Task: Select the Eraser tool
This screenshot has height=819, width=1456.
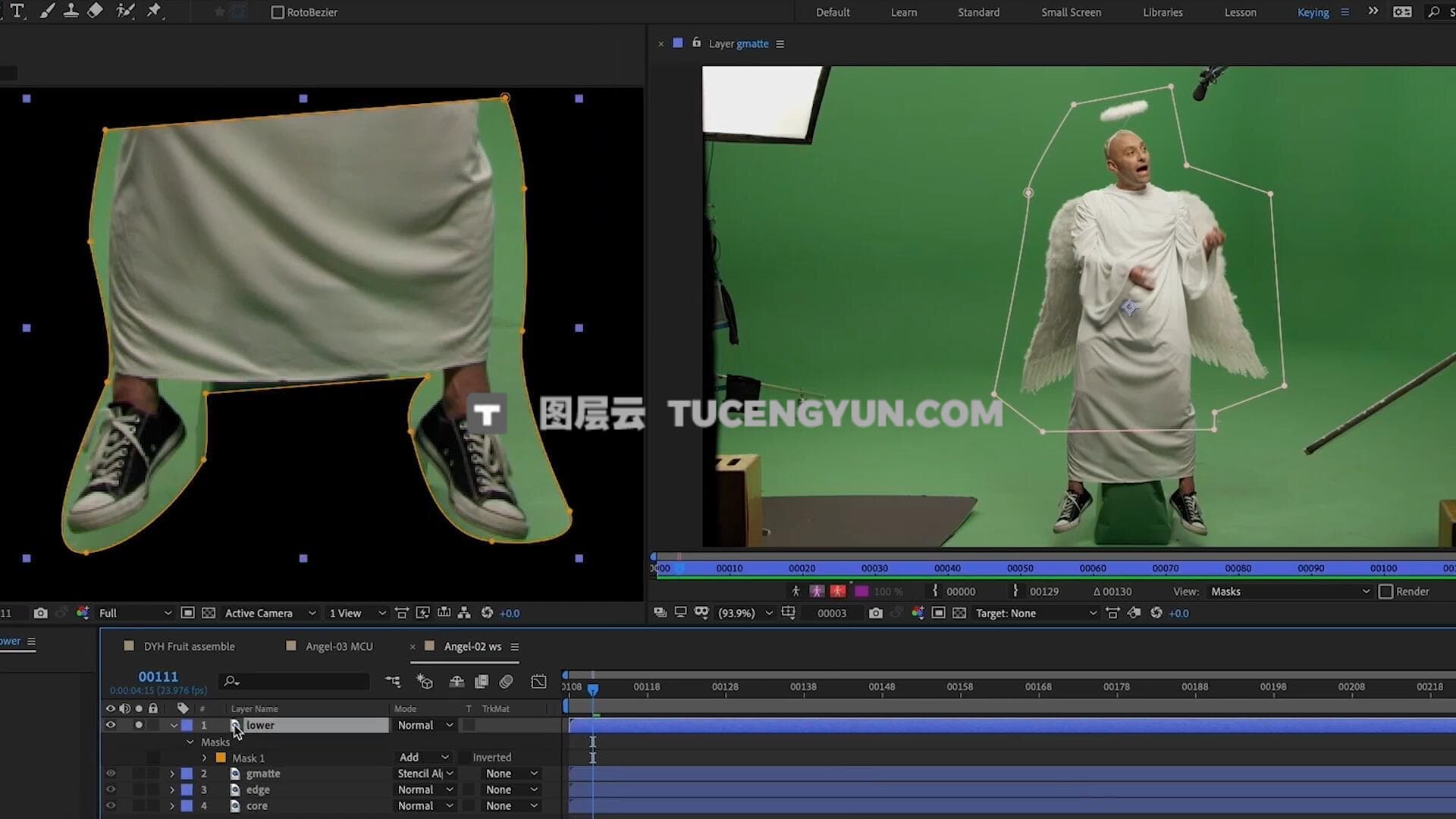Action: tap(95, 11)
